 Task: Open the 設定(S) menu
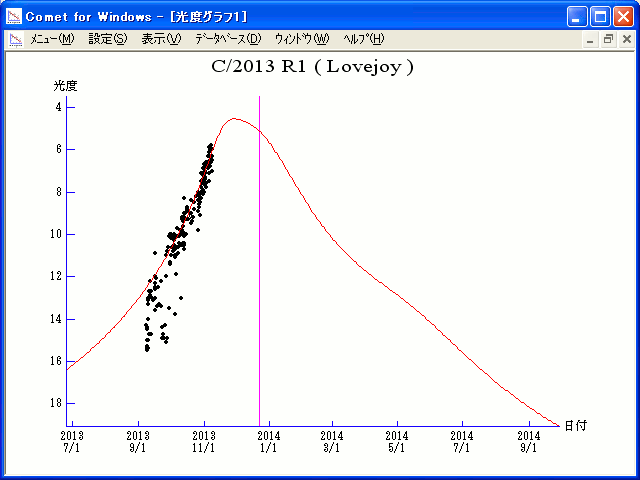pos(108,39)
